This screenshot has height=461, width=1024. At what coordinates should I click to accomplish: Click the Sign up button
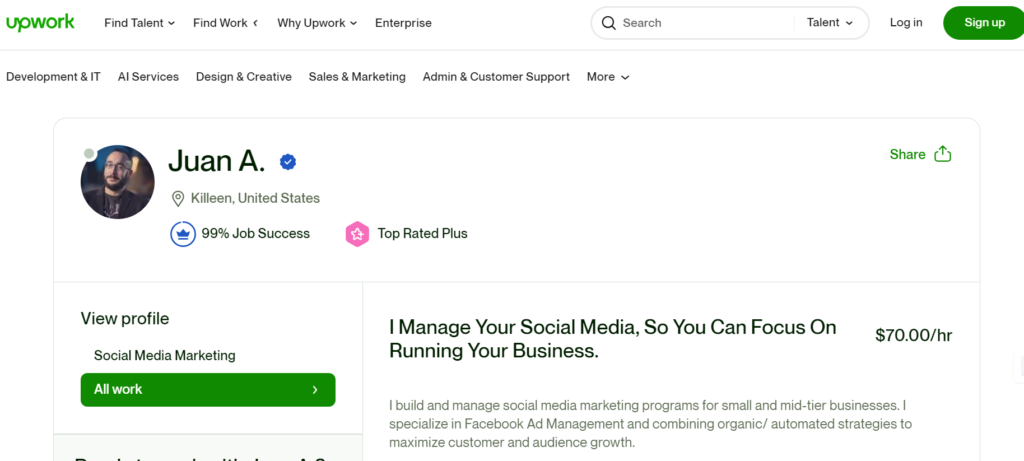984,23
